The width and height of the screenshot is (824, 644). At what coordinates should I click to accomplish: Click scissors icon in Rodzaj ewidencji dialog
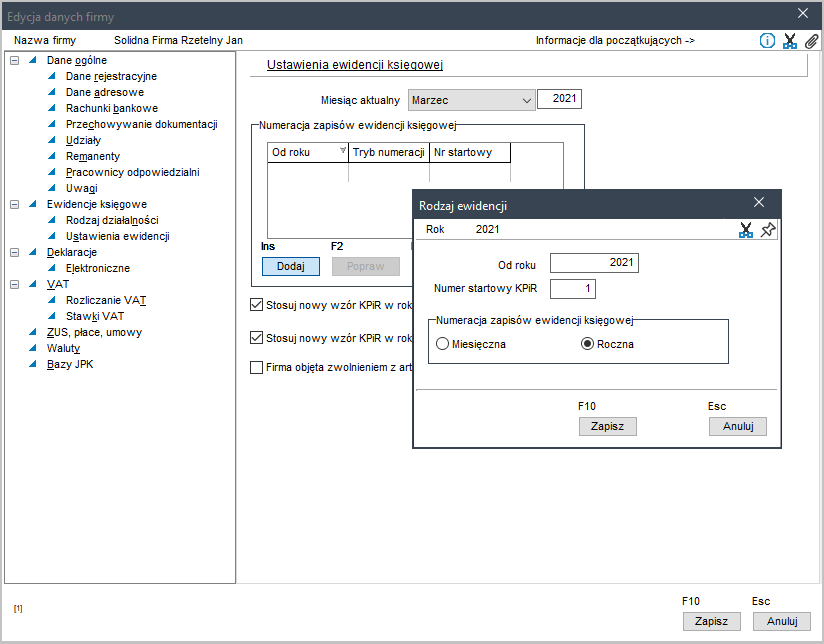(x=746, y=230)
